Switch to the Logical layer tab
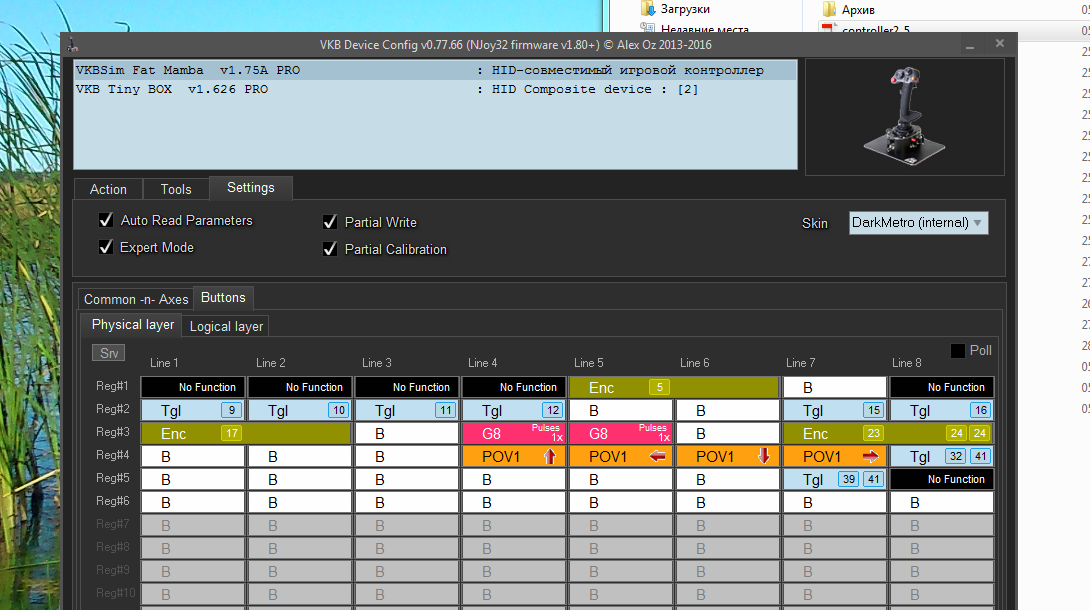This screenshot has height=610, width=1090. click(x=226, y=327)
